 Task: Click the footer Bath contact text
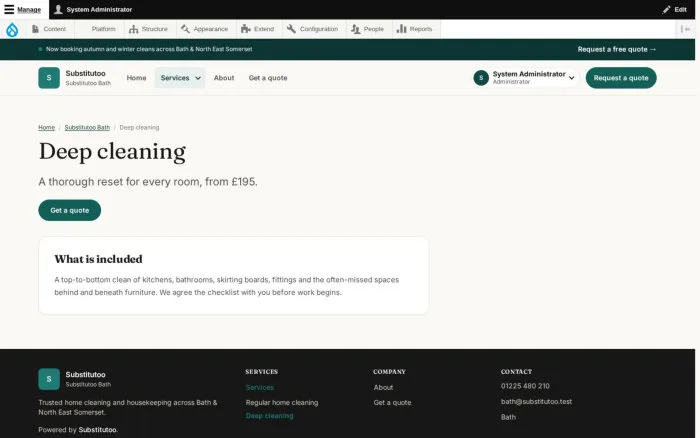point(508,417)
